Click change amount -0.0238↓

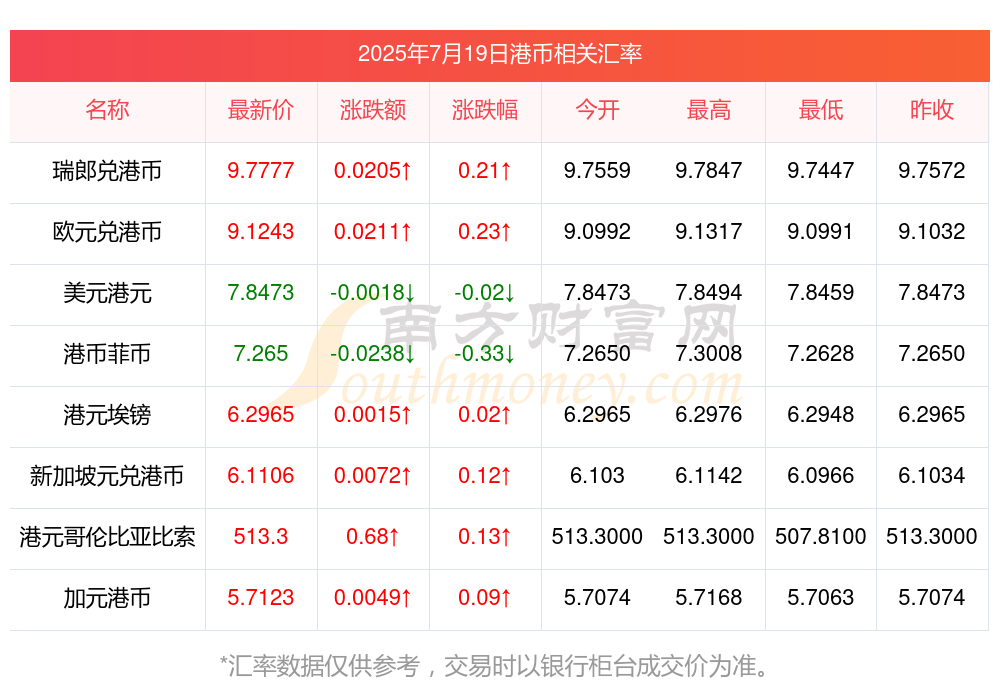pos(372,353)
